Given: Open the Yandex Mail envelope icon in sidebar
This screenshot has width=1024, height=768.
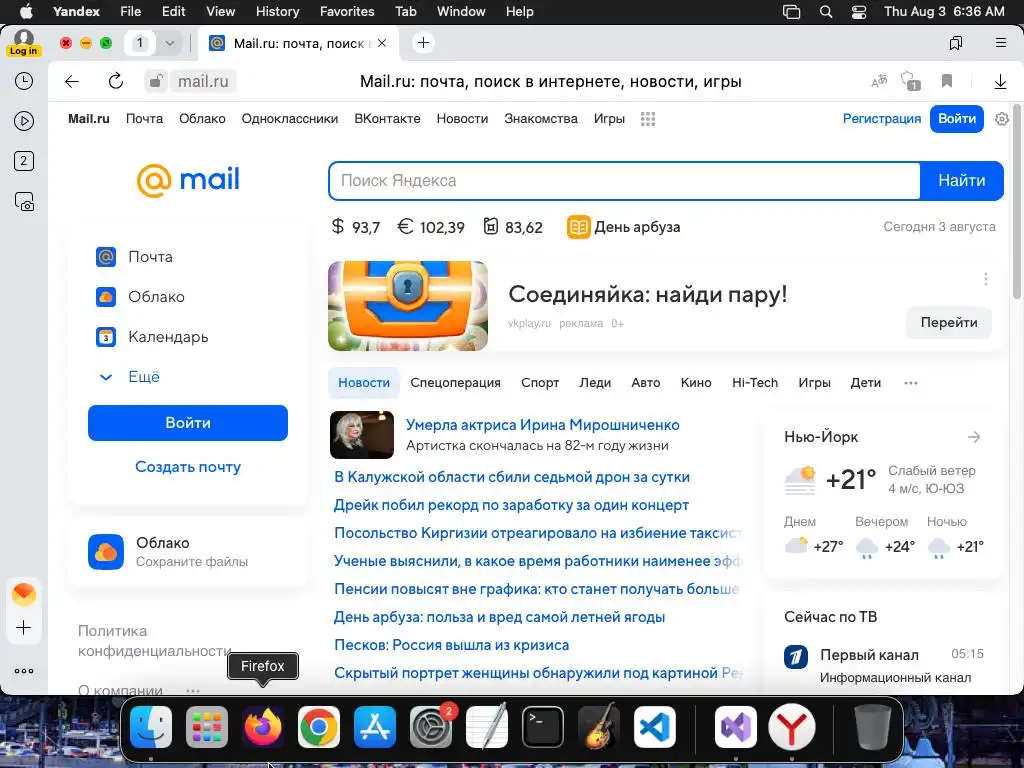Looking at the screenshot, I should click(24, 594).
